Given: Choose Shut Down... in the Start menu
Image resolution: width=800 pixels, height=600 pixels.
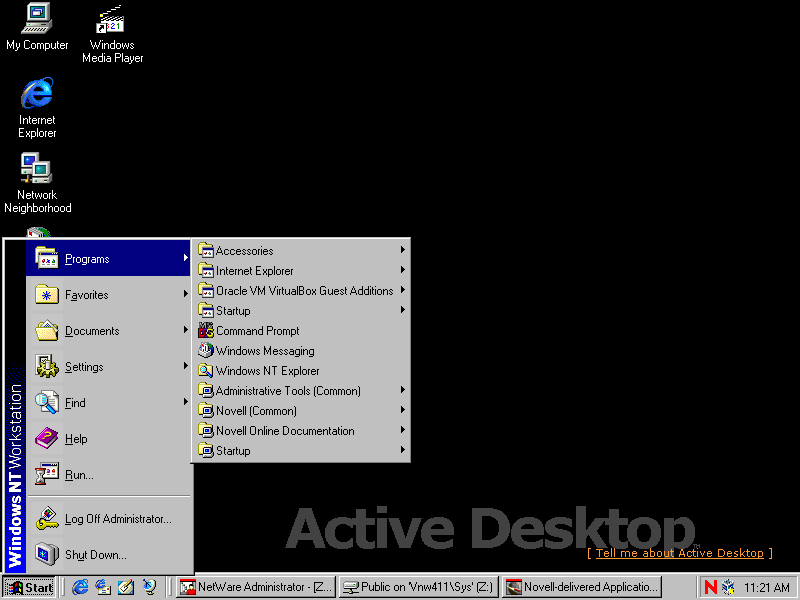Looking at the screenshot, I should coord(109,555).
